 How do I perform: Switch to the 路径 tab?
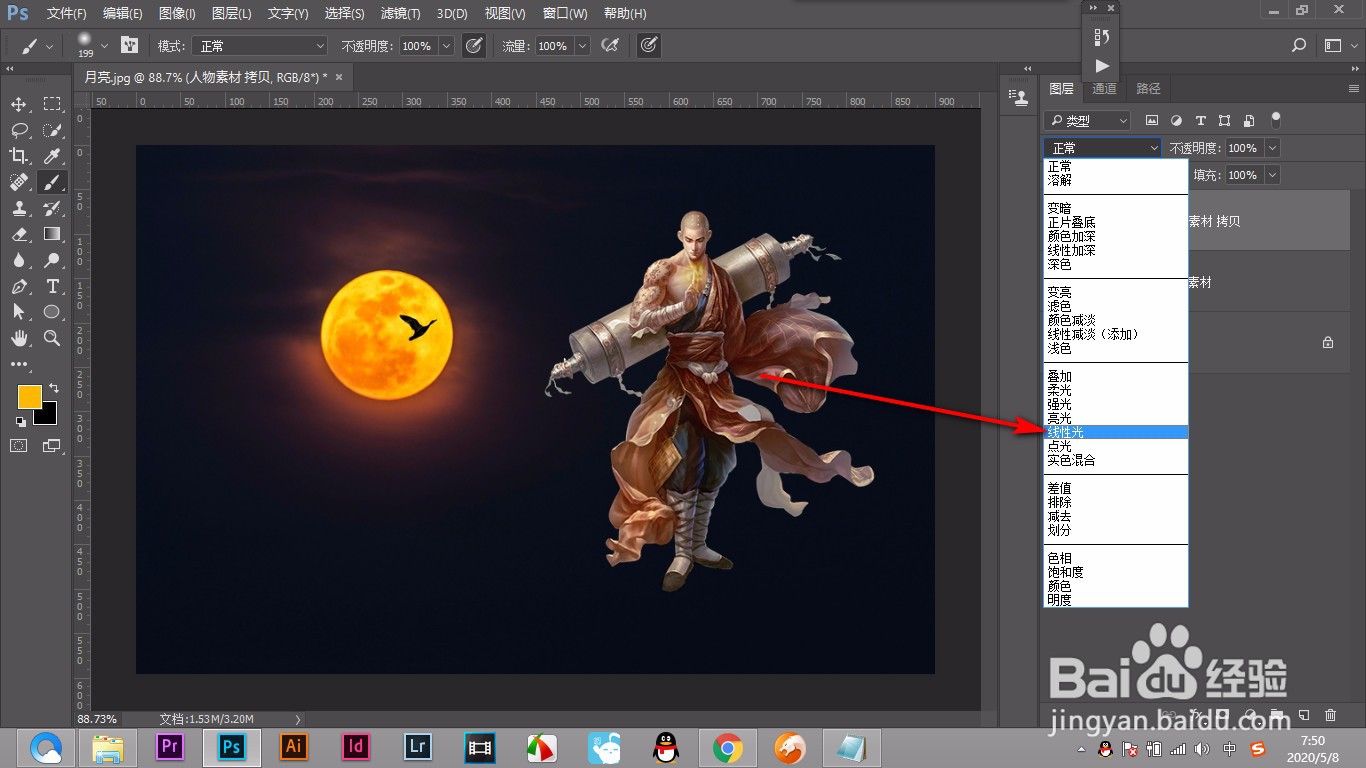1149,89
